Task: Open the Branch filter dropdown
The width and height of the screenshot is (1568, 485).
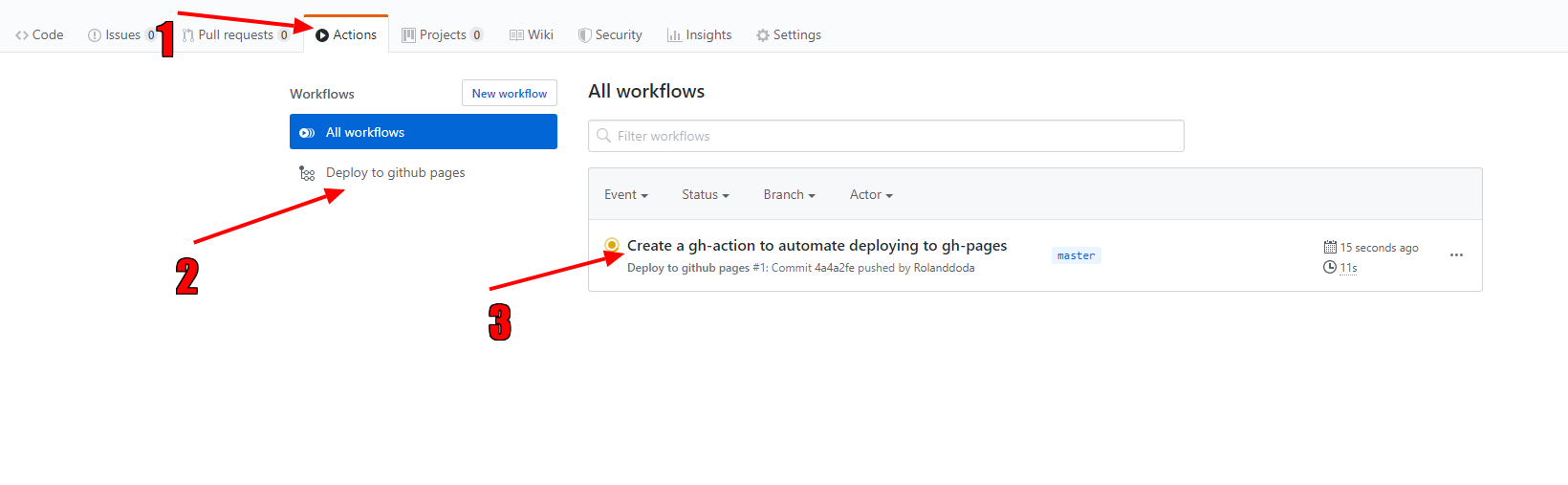Action: tap(790, 194)
